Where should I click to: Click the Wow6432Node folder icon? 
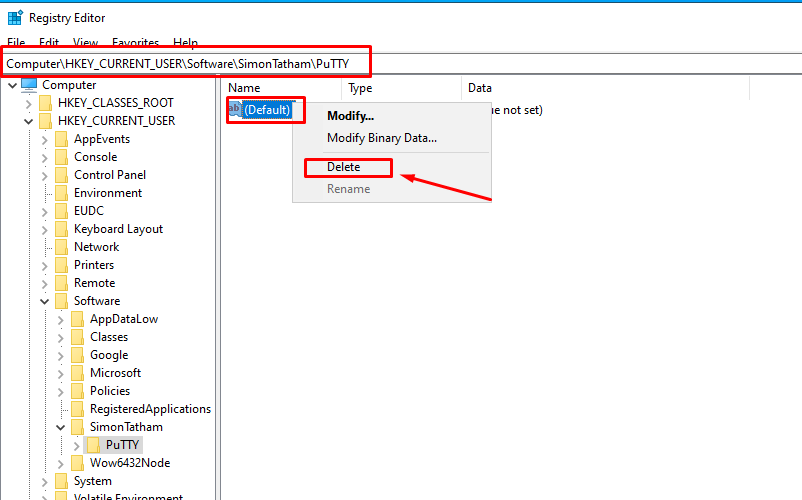(x=78, y=463)
